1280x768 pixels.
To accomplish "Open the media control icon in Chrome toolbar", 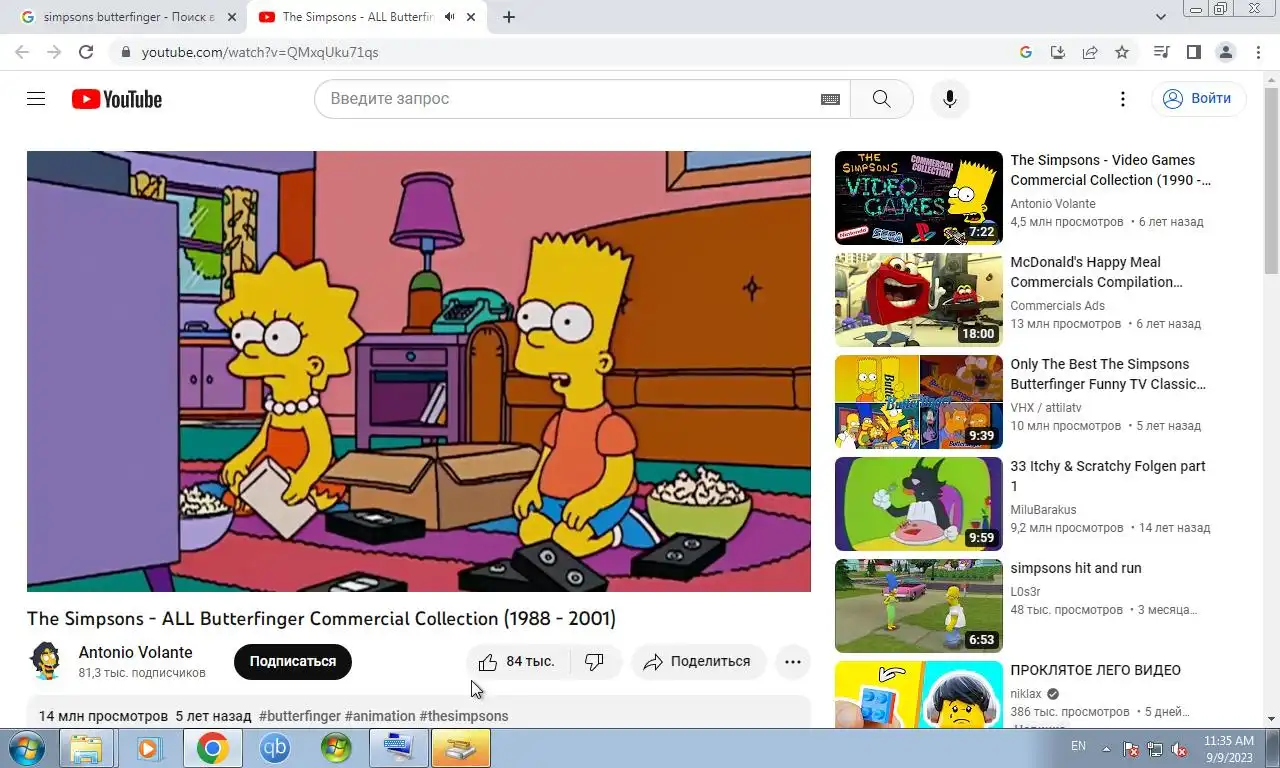I will (x=1161, y=52).
